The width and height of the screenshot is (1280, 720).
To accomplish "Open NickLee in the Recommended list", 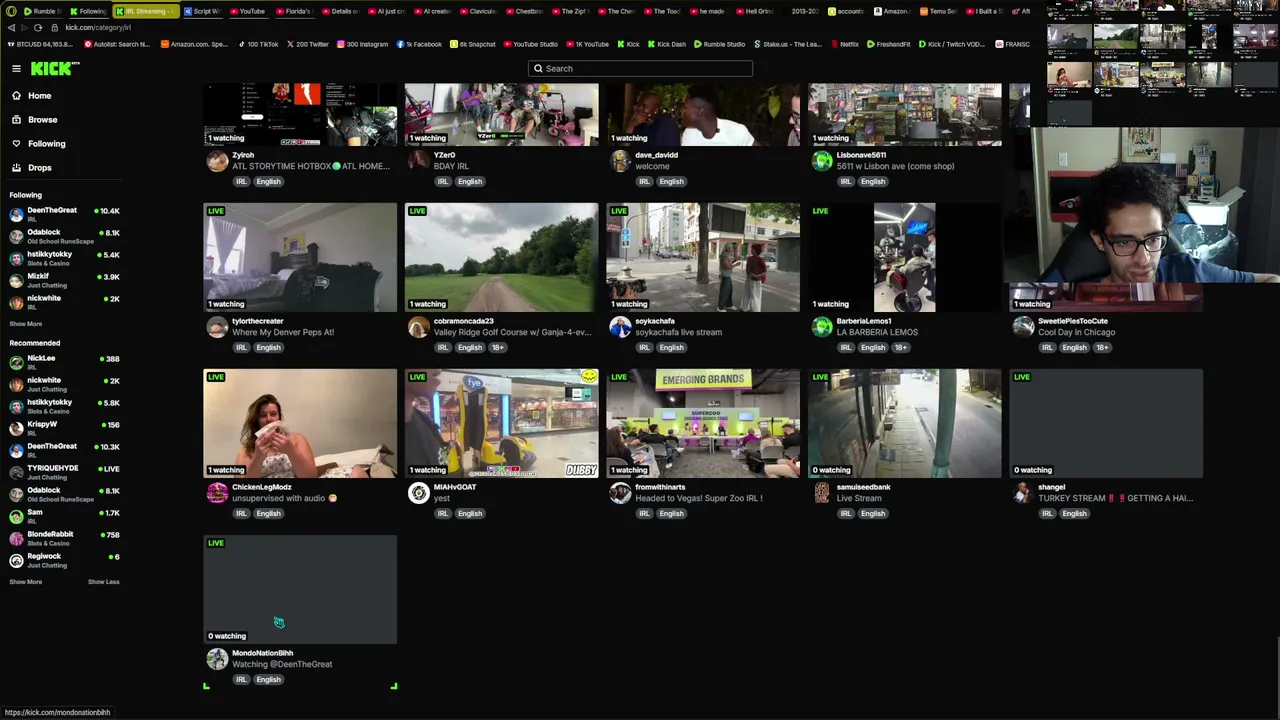I will [x=64, y=362].
